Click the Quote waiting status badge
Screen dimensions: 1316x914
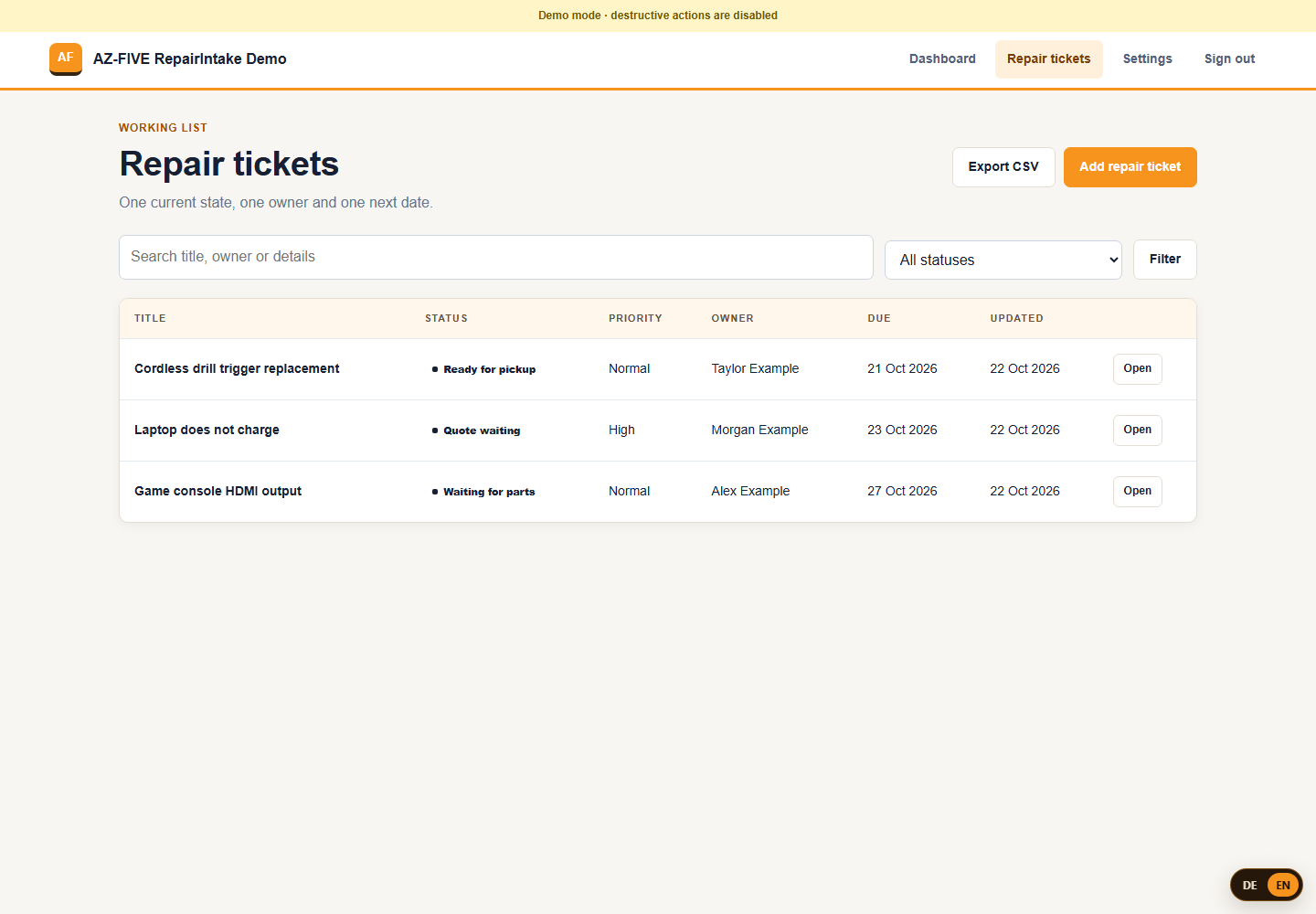point(476,430)
